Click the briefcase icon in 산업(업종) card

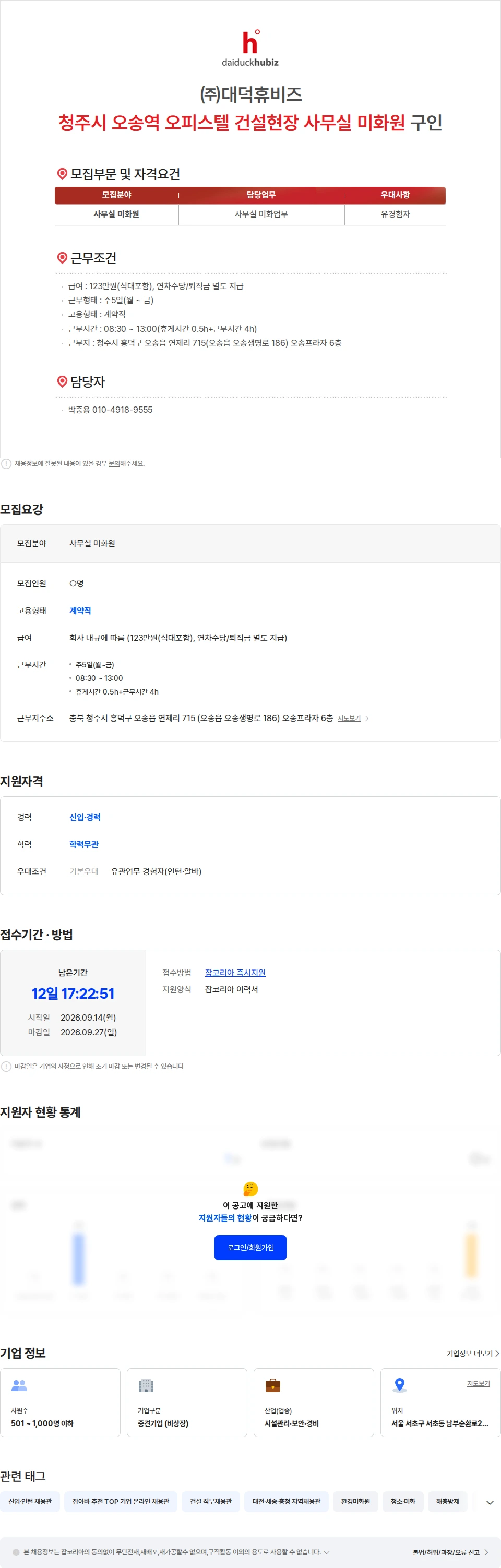[273, 1385]
